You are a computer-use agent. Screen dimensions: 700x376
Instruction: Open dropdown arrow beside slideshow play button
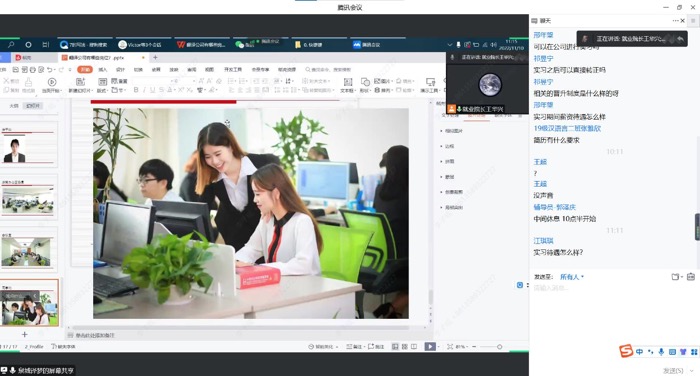click(438, 347)
